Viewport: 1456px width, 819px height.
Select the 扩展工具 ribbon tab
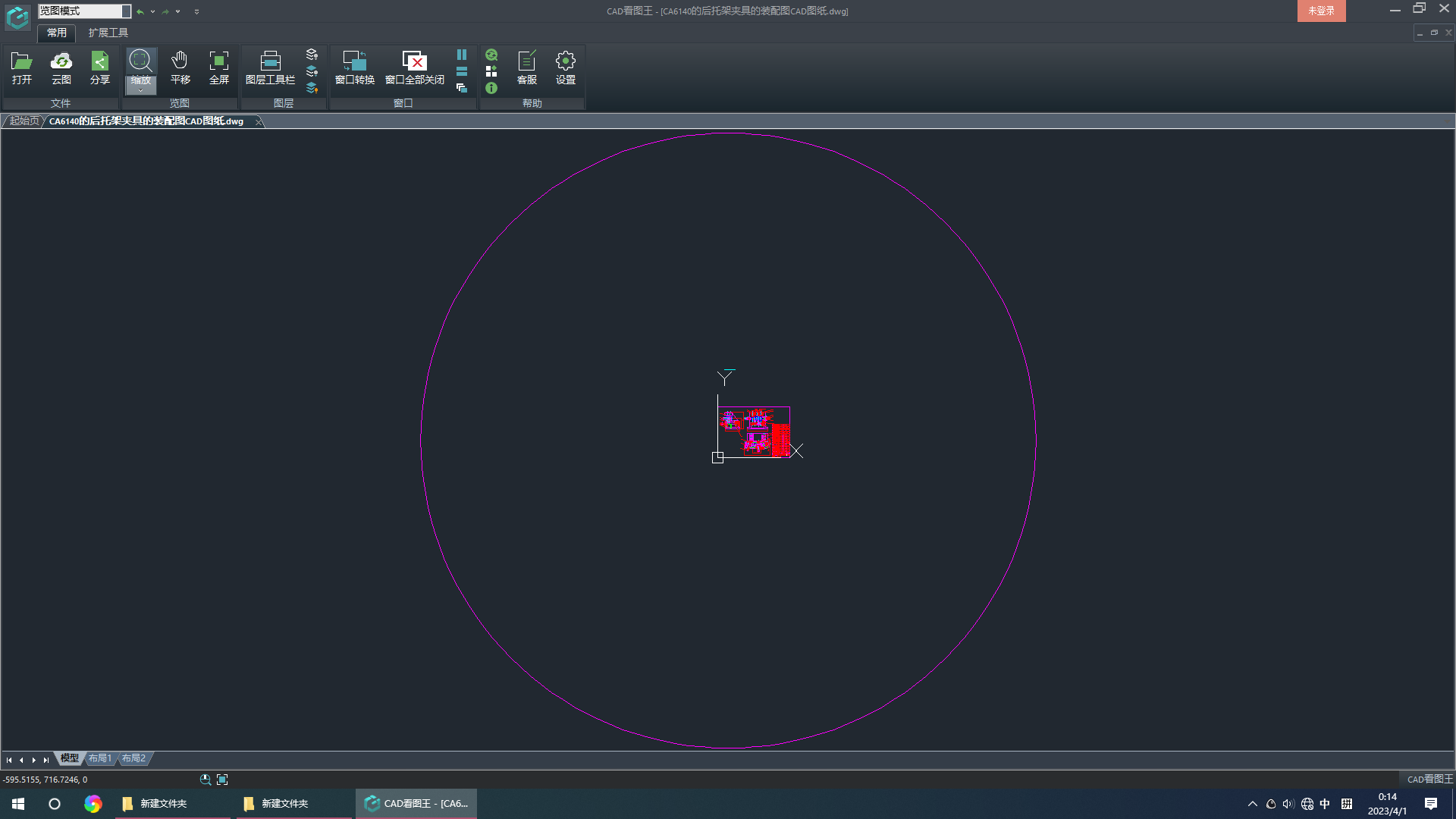point(108,33)
